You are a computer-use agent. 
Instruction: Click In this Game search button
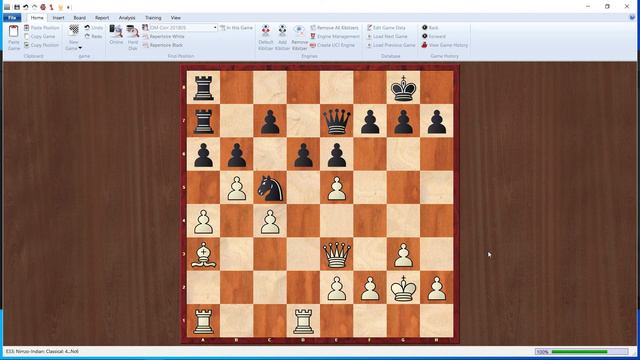[x=237, y=28]
